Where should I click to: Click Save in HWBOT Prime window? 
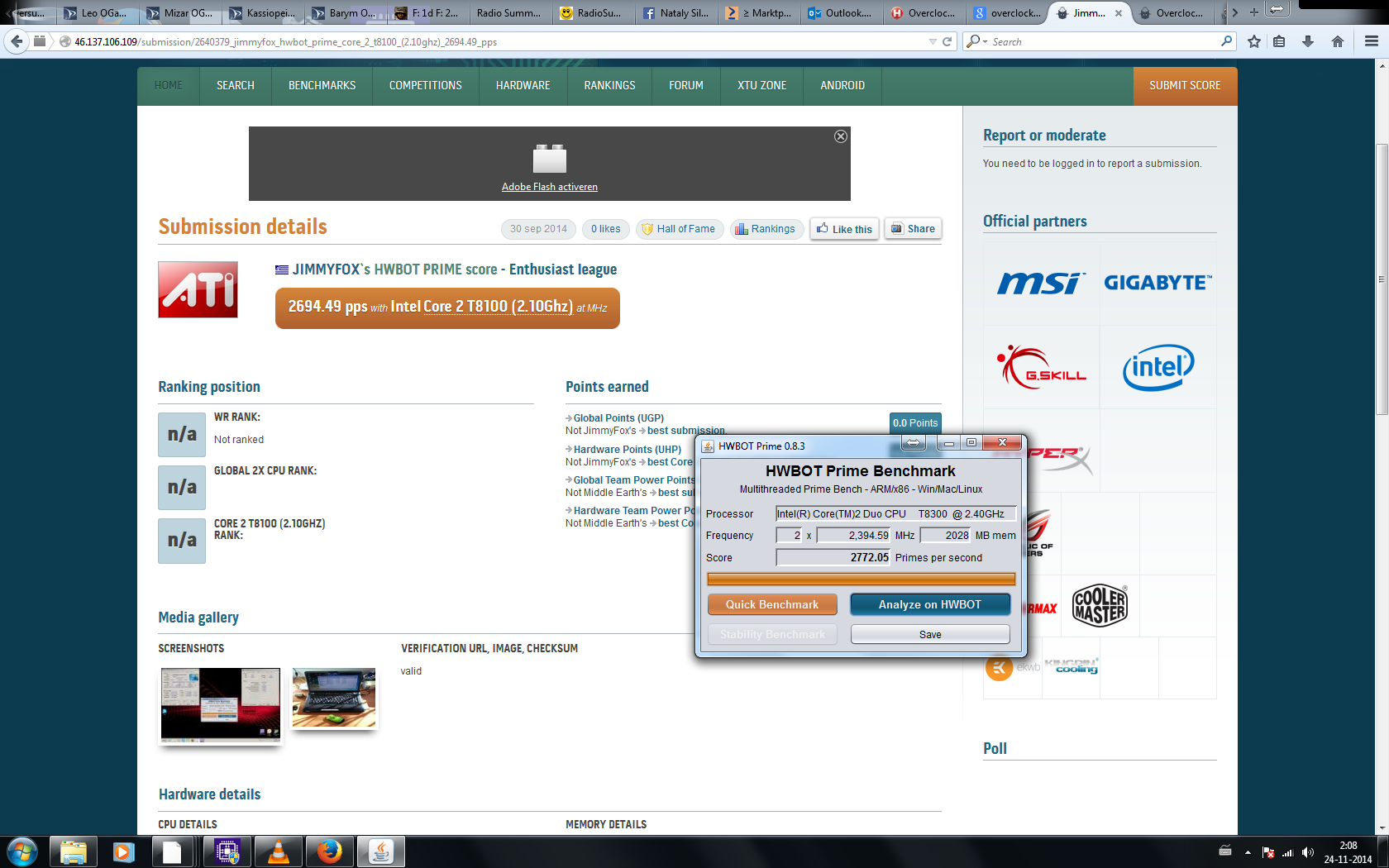930,634
